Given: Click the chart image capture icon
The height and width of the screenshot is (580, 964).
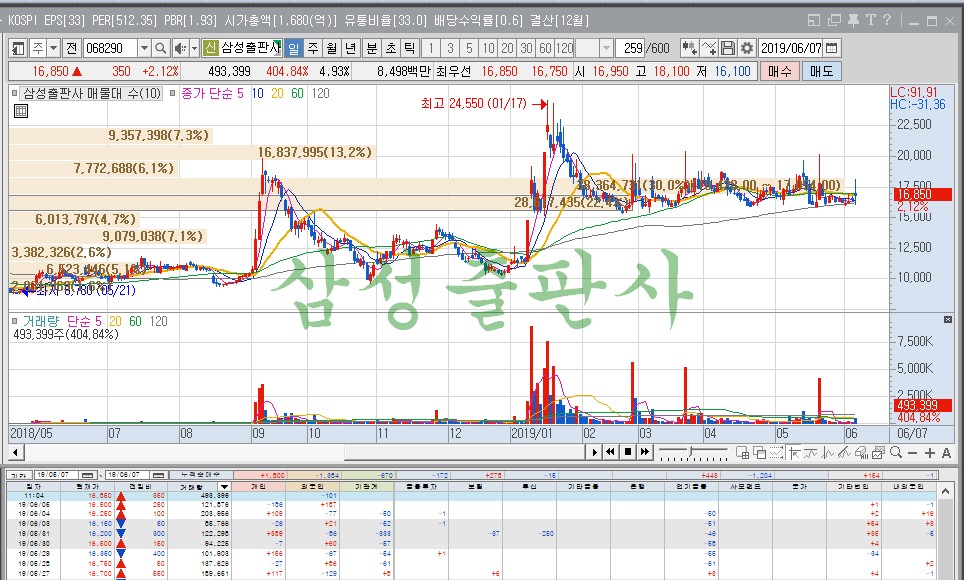Looking at the screenshot, I should coord(878,453).
